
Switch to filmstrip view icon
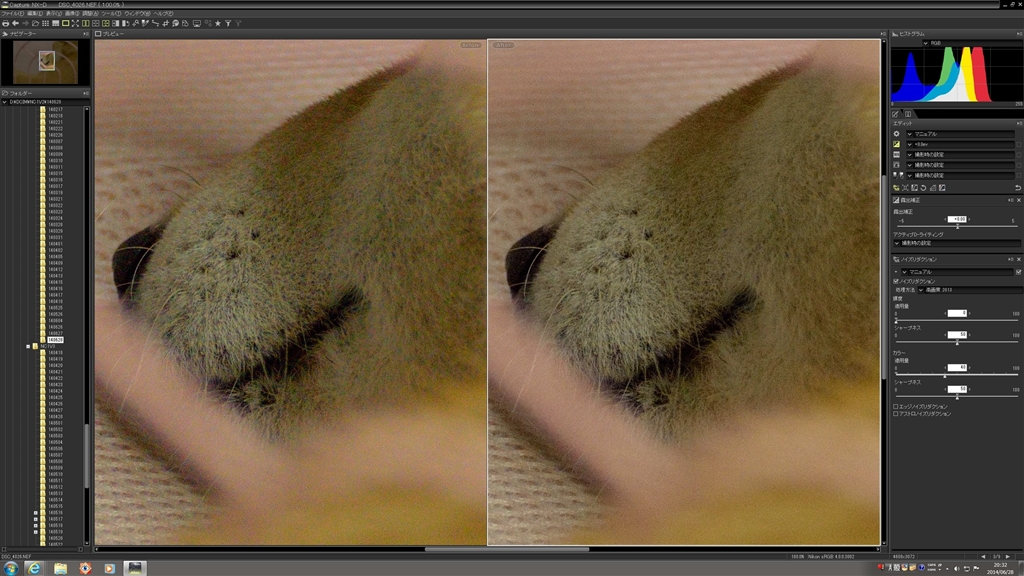[56, 24]
